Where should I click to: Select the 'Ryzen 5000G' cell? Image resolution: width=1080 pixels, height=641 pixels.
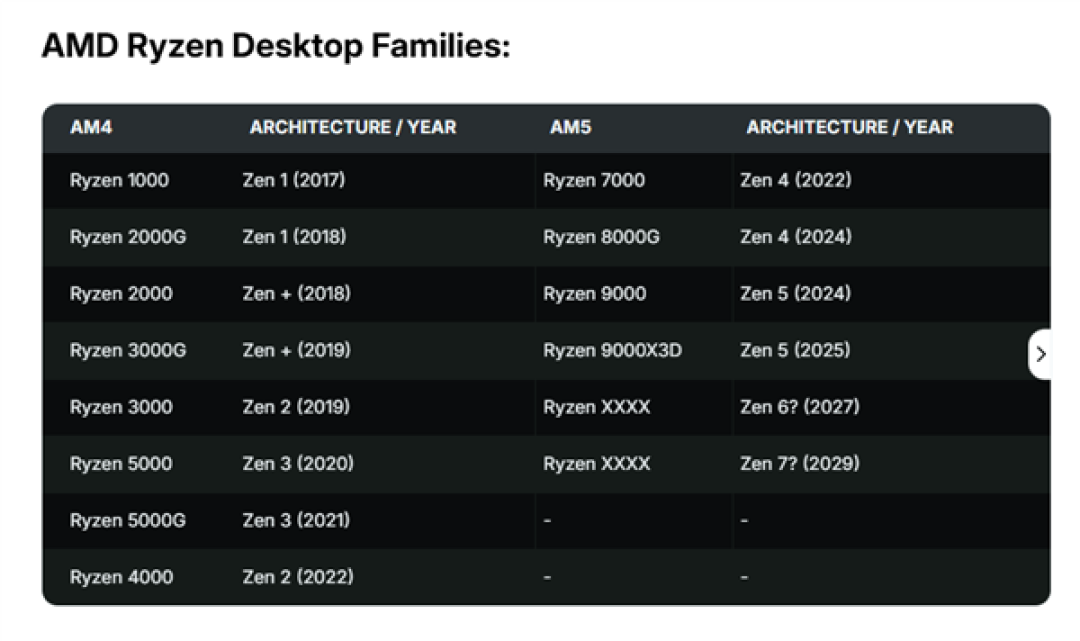coord(127,521)
